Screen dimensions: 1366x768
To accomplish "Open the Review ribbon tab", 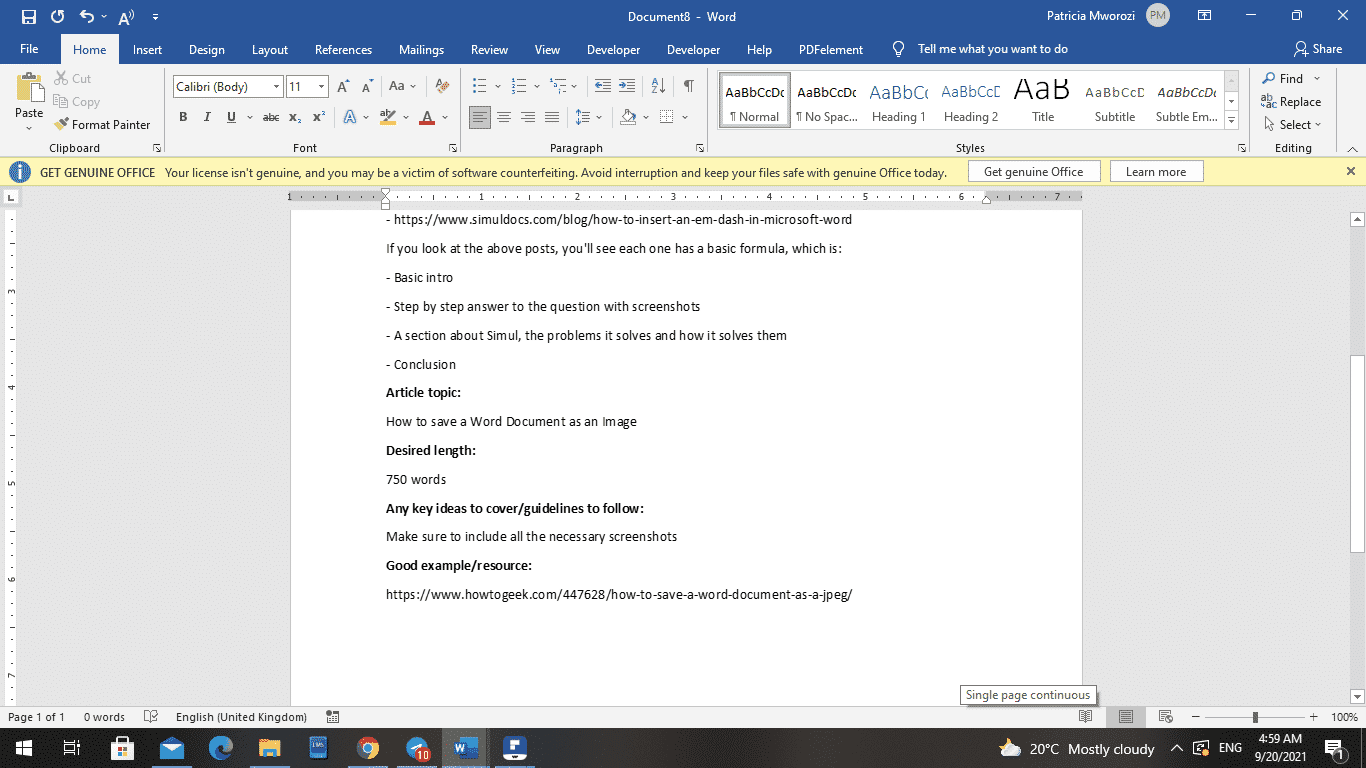I will click(x=489, y=49).
